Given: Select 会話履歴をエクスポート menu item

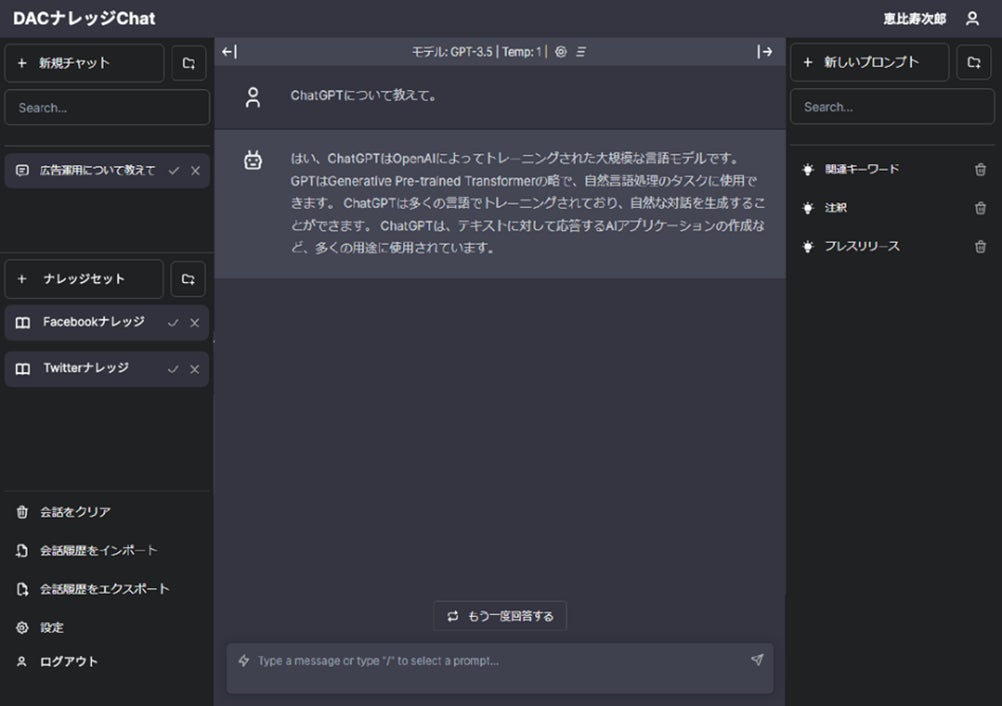Looking at the screenshot, I should pos(104,589).
